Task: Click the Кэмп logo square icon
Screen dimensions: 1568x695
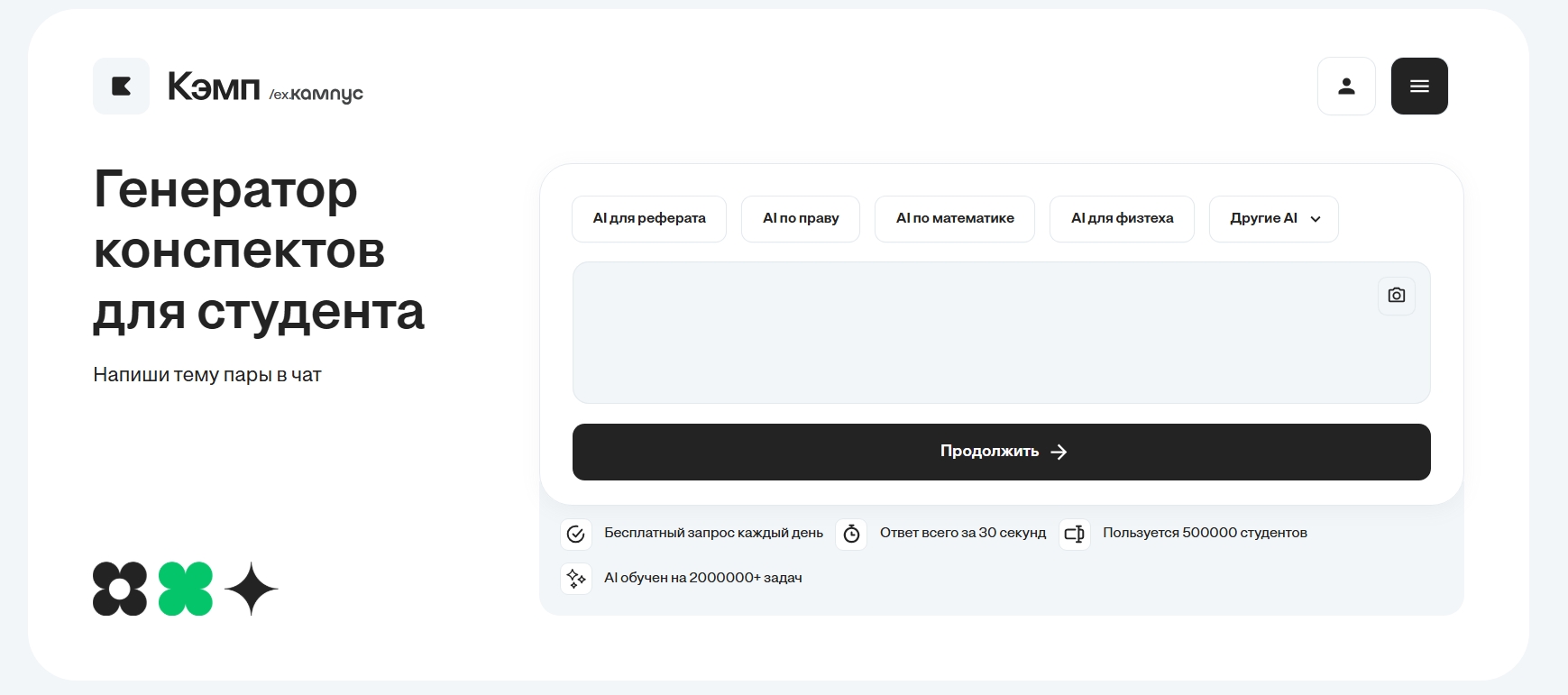Action: tap(121, 87)
